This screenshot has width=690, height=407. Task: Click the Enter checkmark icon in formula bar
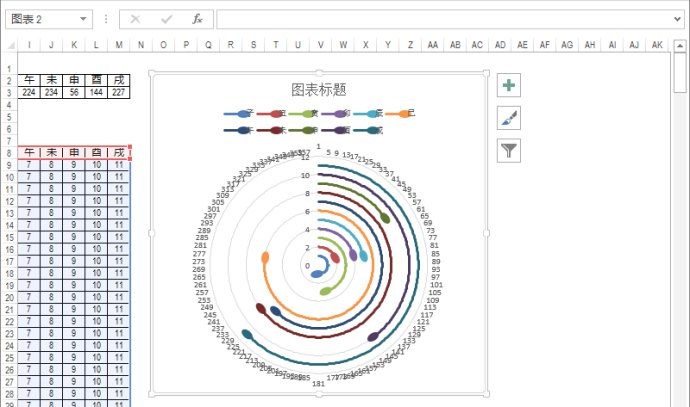pos(166,19)
